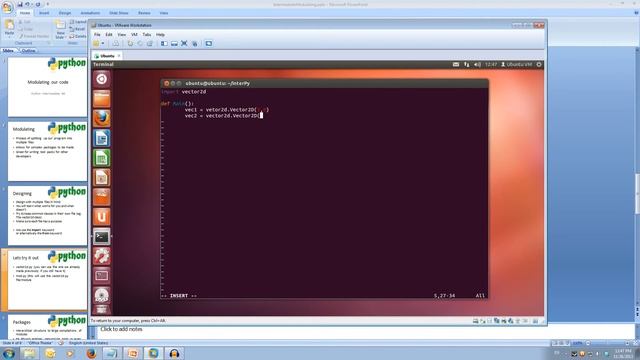Open System Settings from the Ubuntu launcher
This screenshot has width=640, height=360.
tap(102, 256)
